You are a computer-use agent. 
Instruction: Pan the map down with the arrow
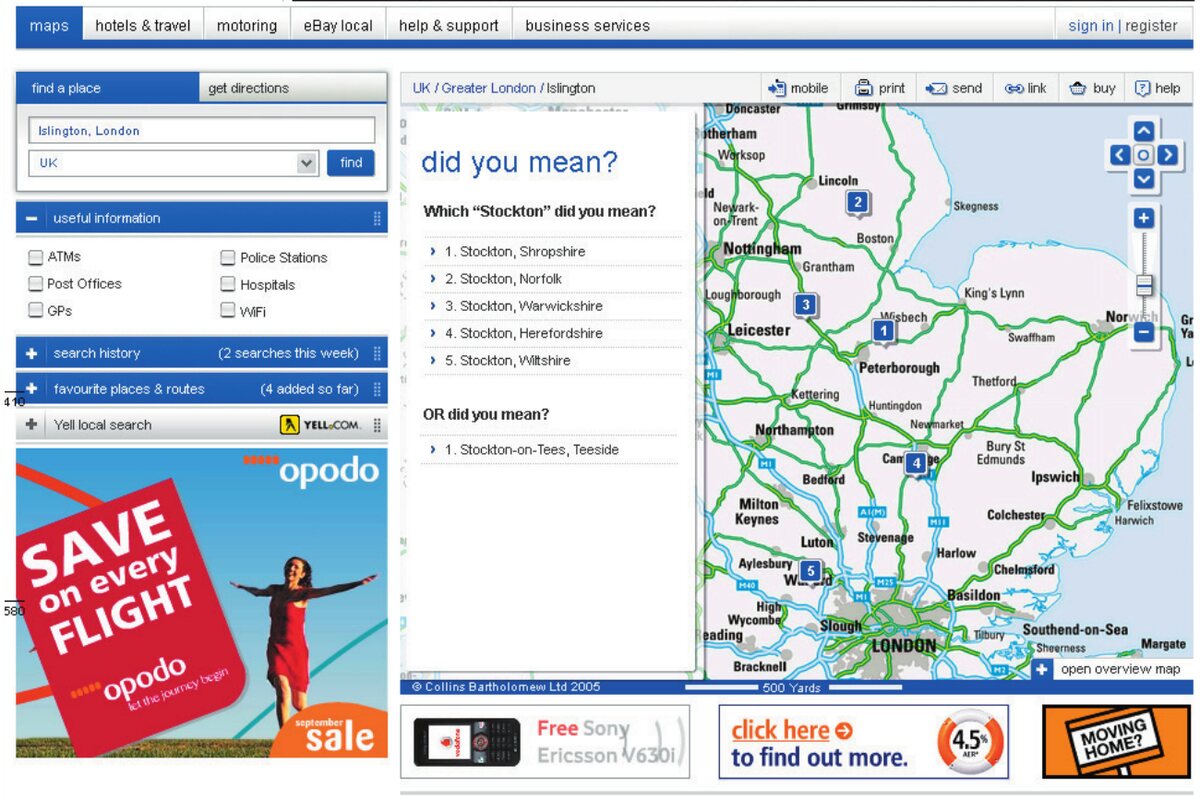(x=1144, y=179)
